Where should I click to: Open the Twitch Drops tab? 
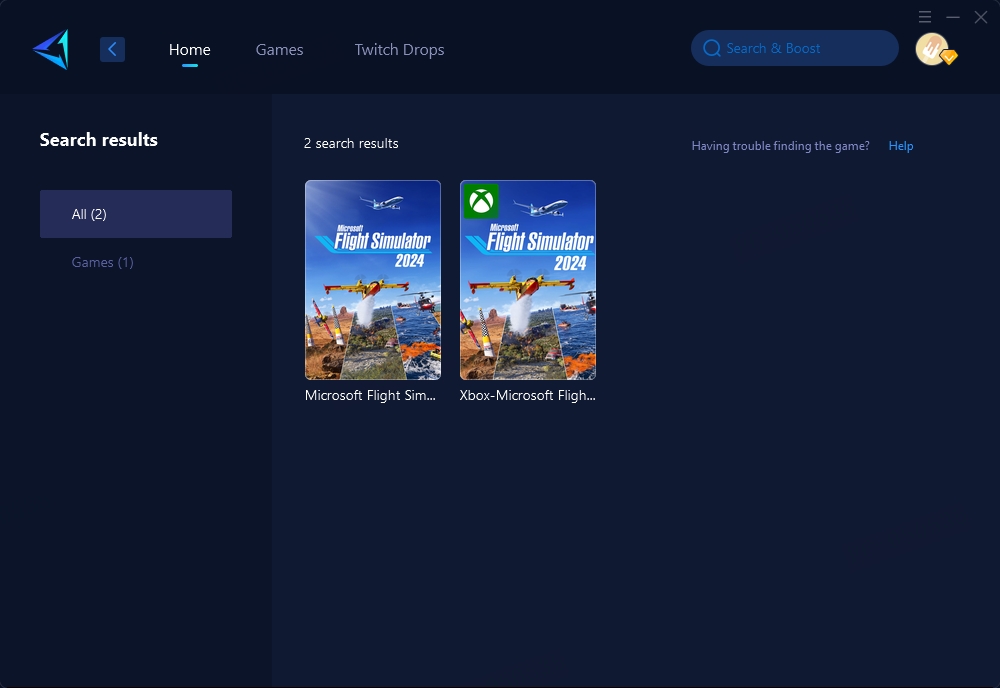coord(399,50)
